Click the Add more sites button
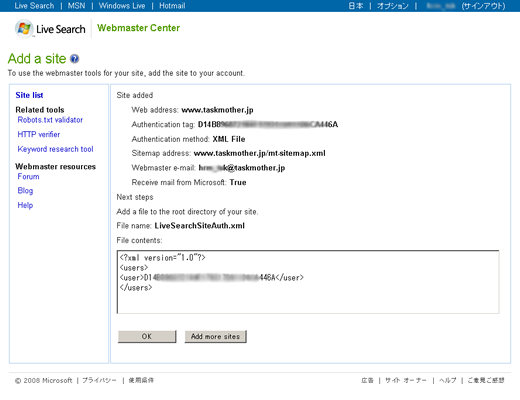This screenshot has width=520, height=400. pyautogui.click(x=215, y=336)
